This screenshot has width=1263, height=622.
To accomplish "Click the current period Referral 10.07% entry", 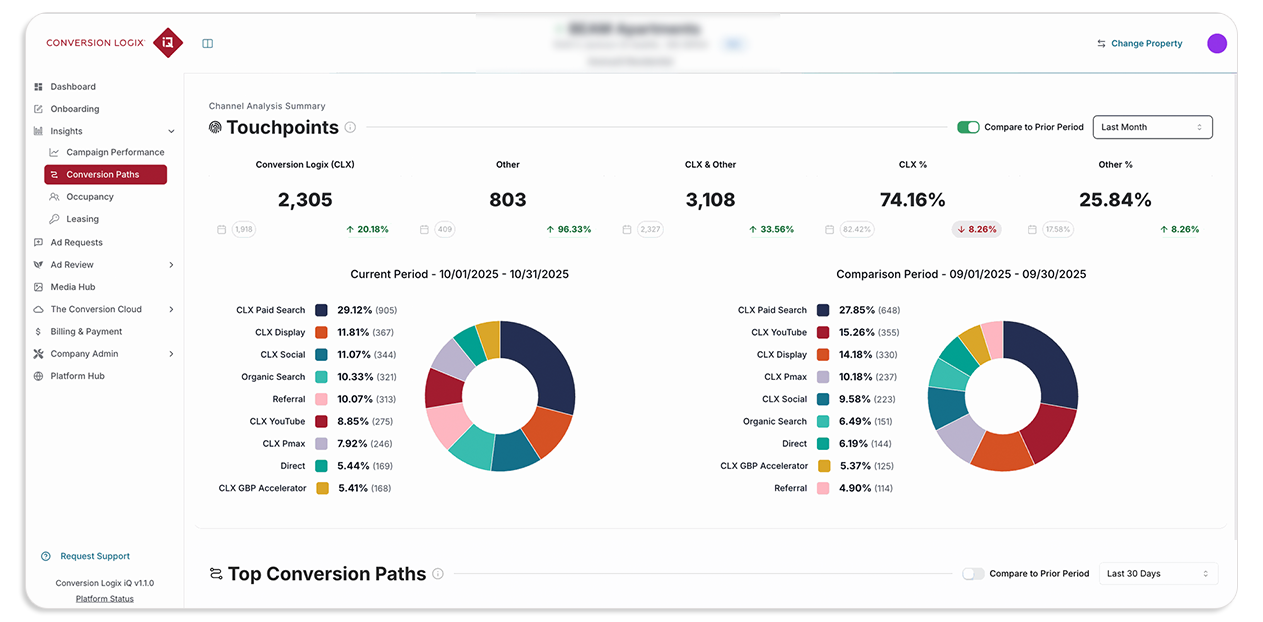I will click(x=320, y=399).
